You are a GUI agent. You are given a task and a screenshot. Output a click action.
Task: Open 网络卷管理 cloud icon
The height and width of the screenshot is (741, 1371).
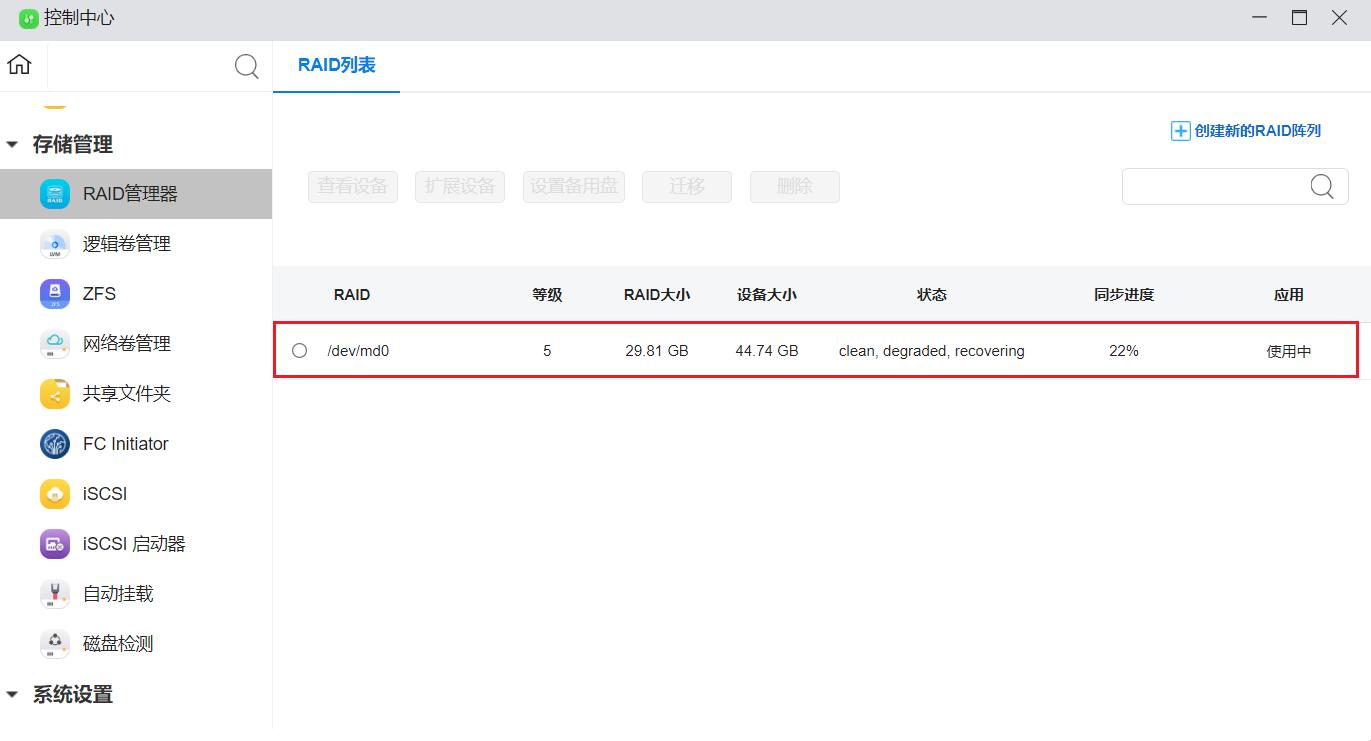(x=55, y=344)
